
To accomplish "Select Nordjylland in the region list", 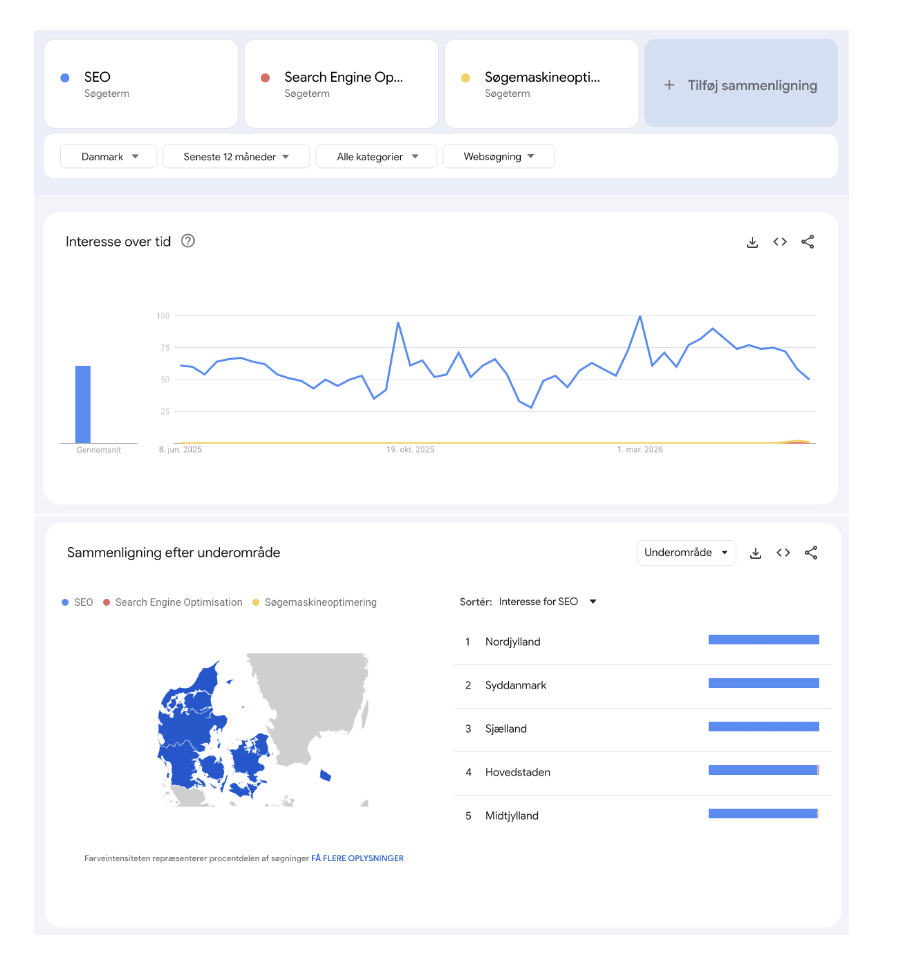I will pos(642,642).
